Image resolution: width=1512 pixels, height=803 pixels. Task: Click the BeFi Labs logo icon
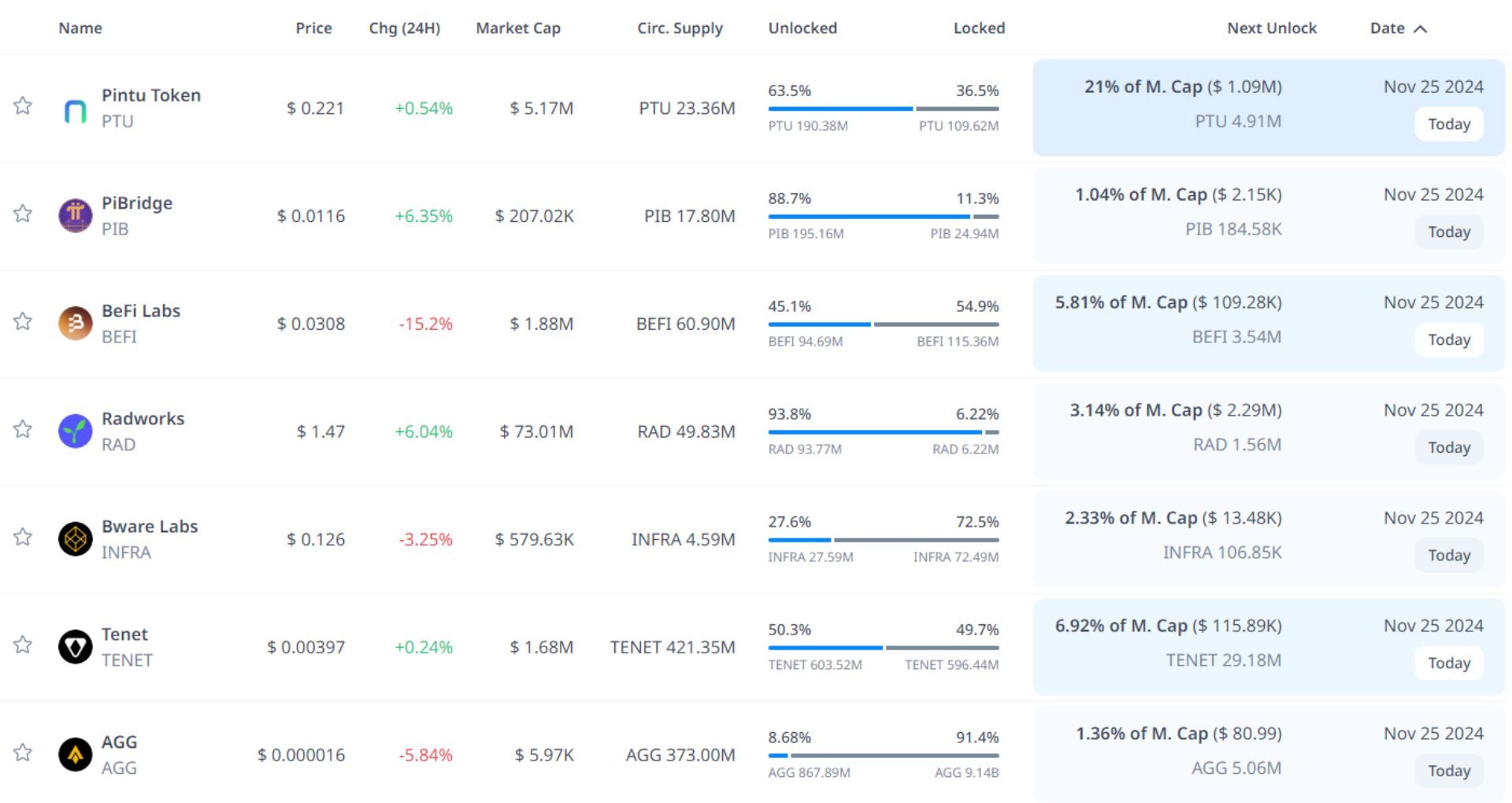[x=76, y=324]
